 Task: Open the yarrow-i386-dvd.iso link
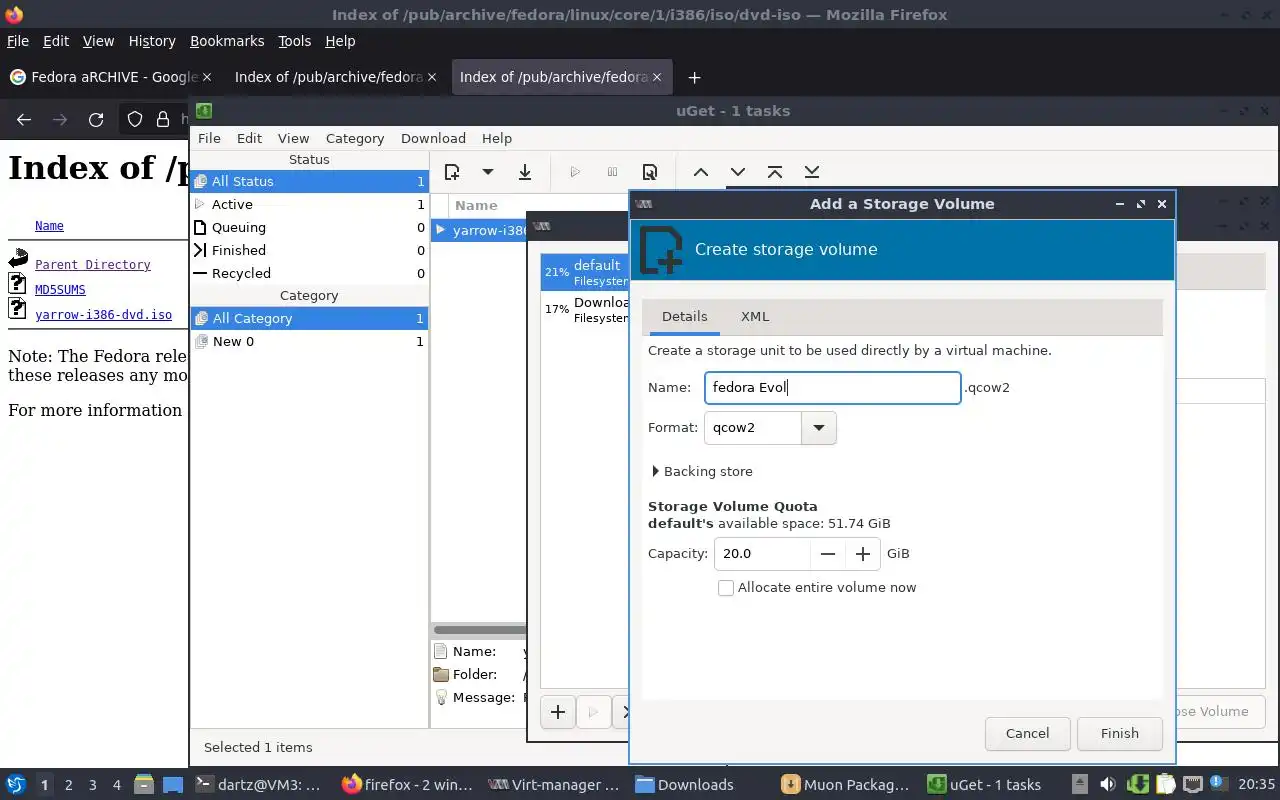[103, 315]
